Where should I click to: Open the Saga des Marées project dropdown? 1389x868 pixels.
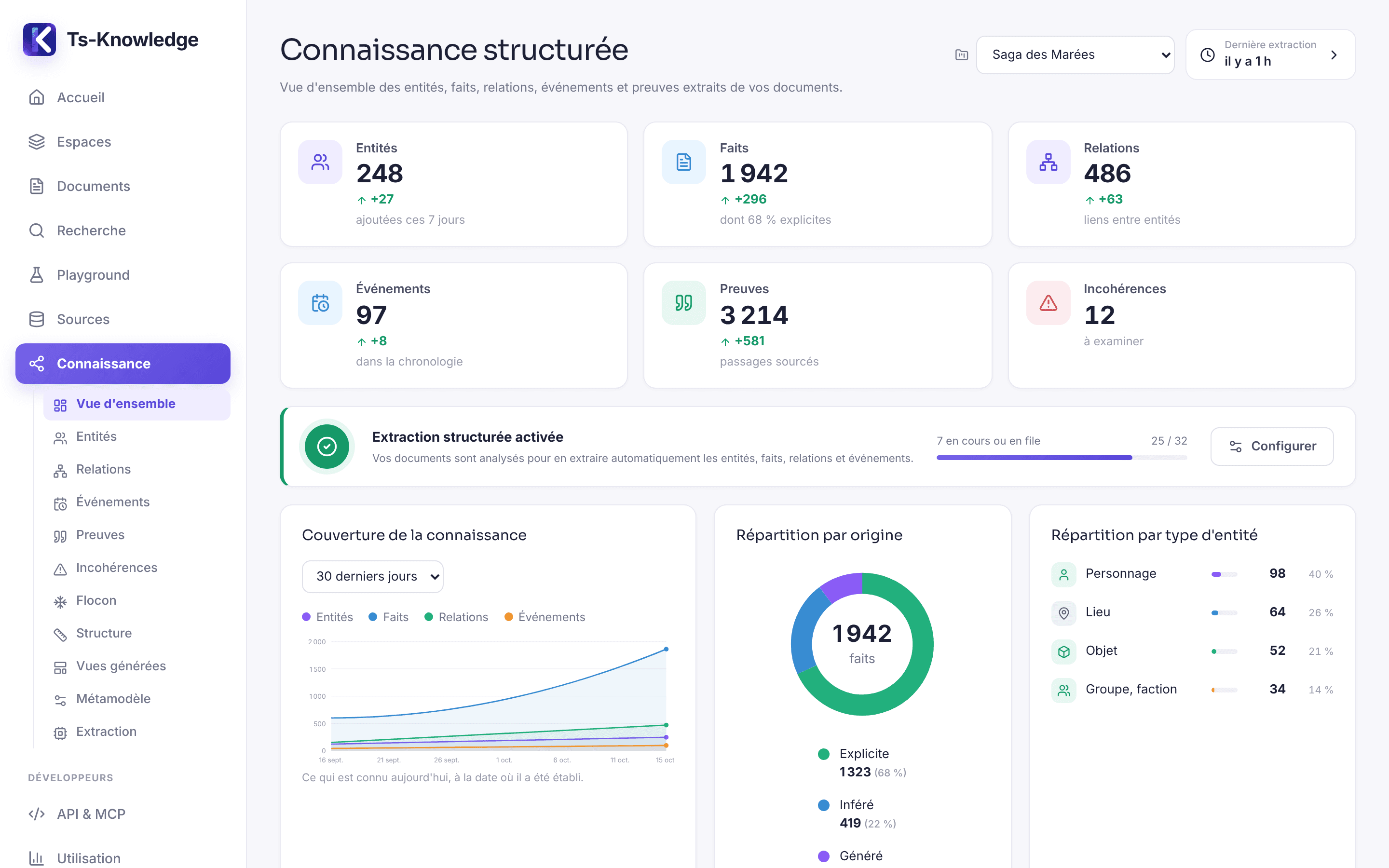[x=1075, y=54]
